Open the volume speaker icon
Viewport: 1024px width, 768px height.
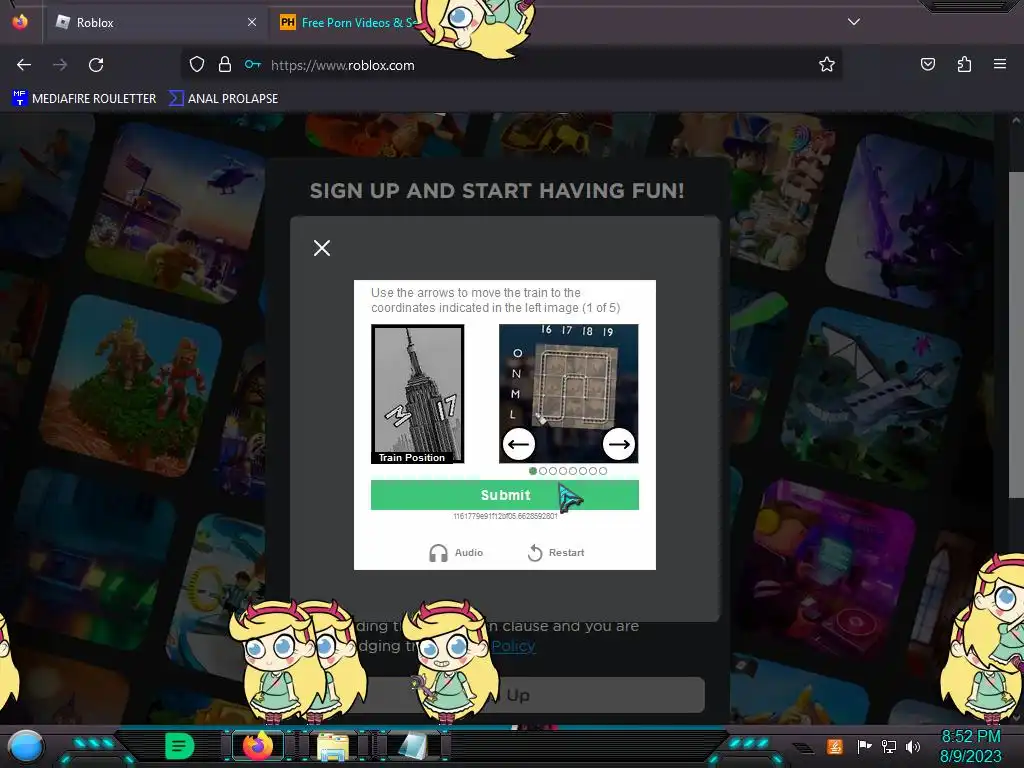[x=913, y=746]
